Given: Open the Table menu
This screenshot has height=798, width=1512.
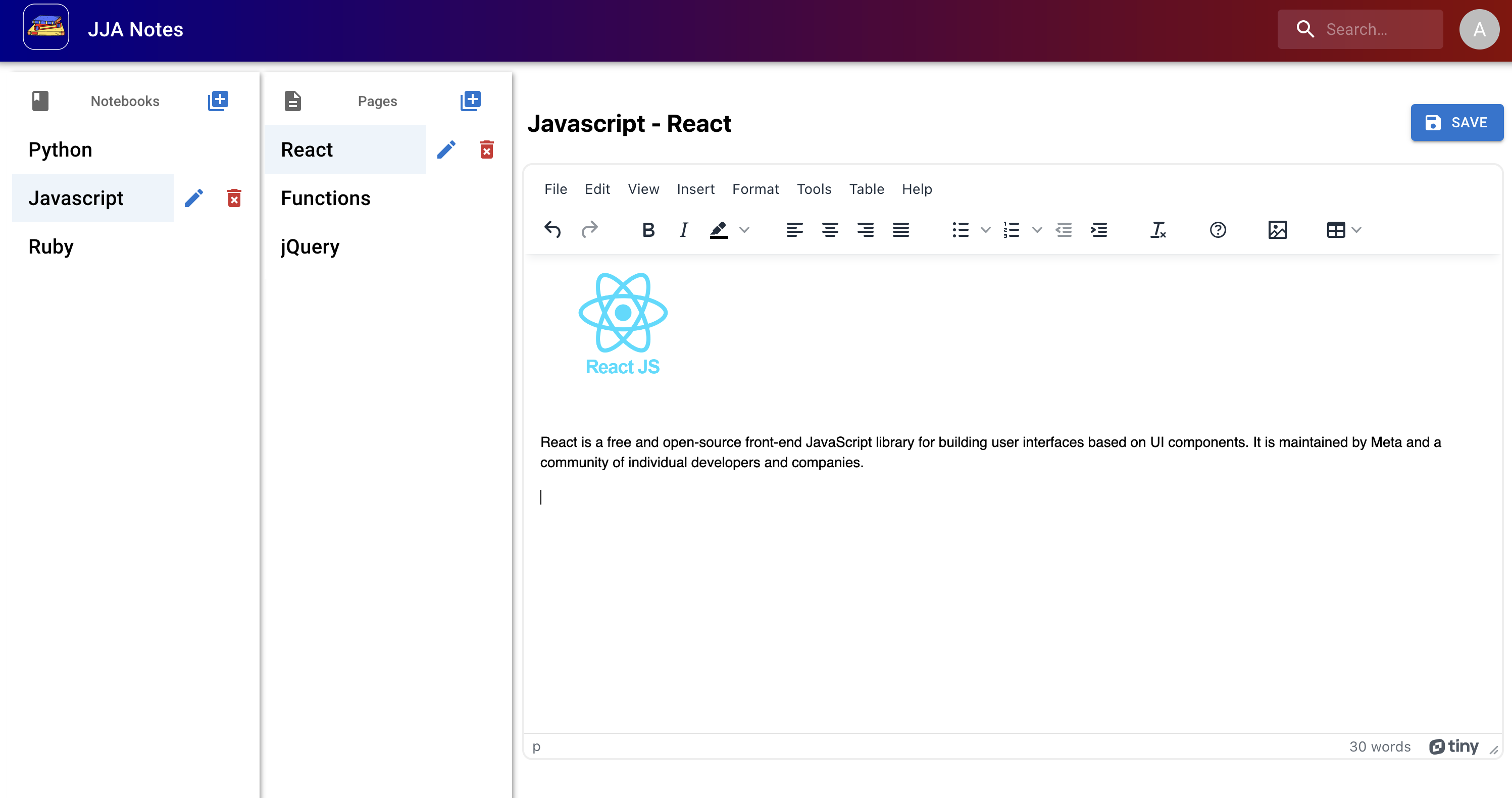Looking at the screenshot, I should pos(867,189).
